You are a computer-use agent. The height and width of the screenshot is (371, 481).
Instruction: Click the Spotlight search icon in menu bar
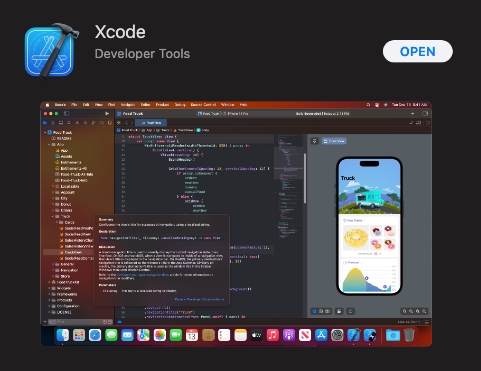click(368, 105)
